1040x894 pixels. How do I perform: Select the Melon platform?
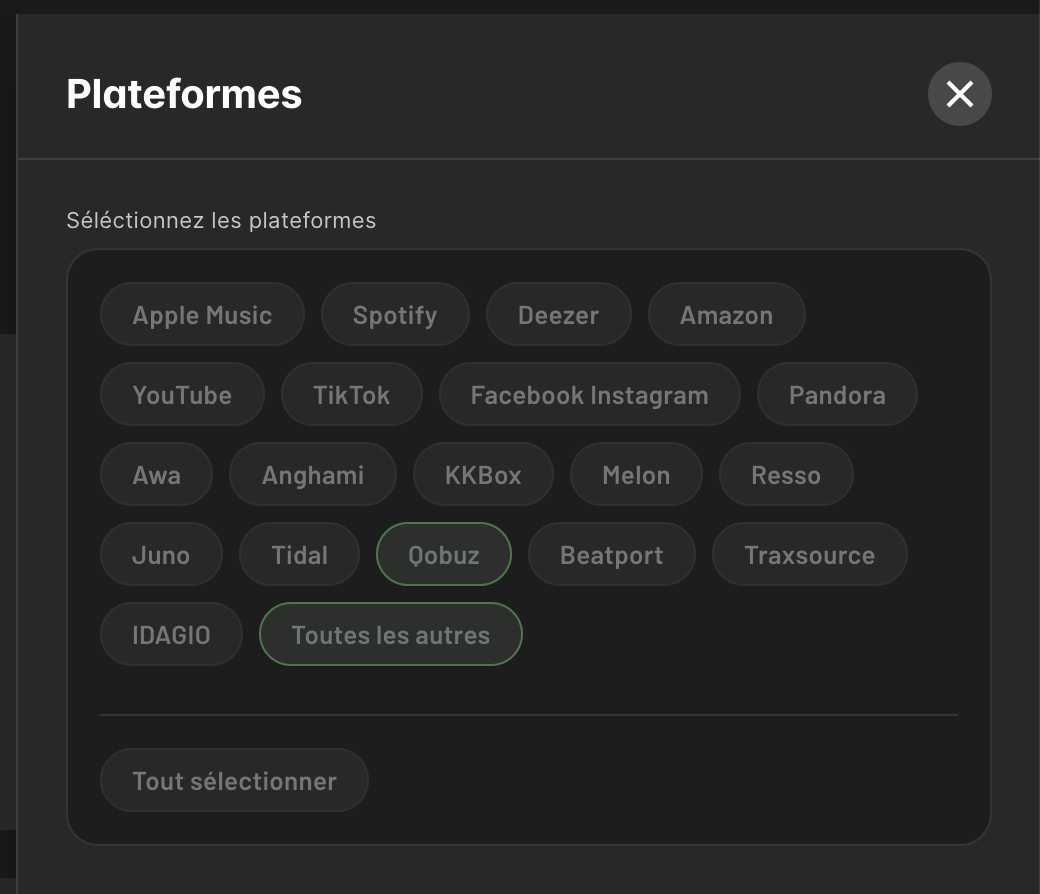[x=636, y=475]
